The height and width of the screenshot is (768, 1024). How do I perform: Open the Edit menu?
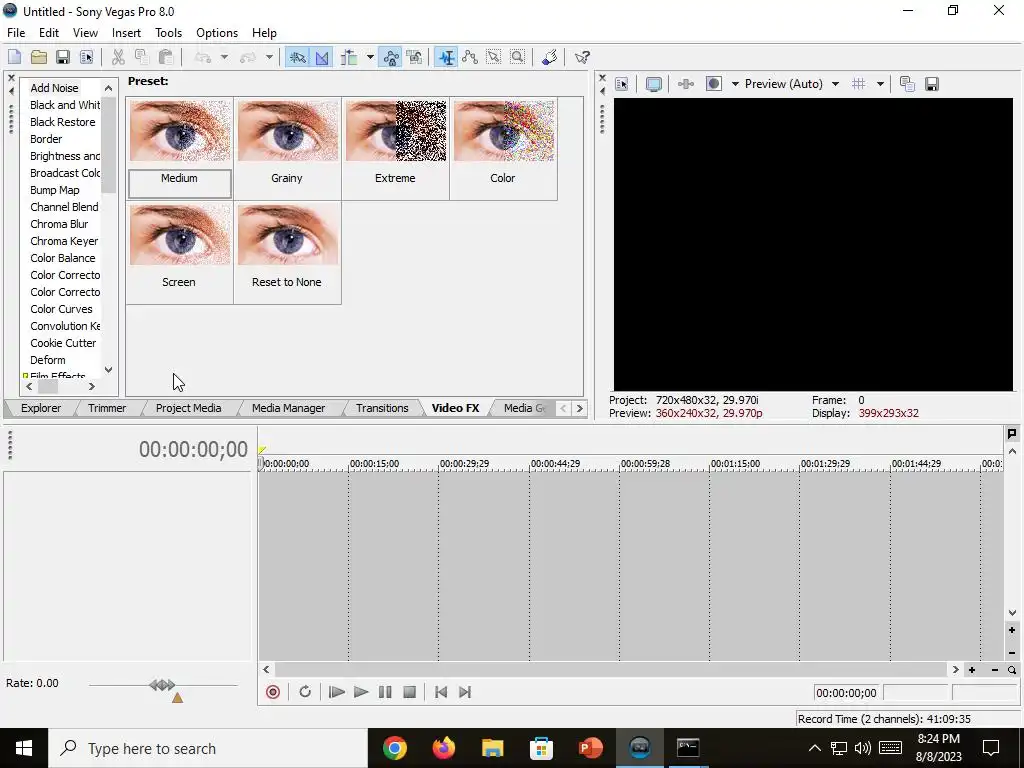click(49, 33)
